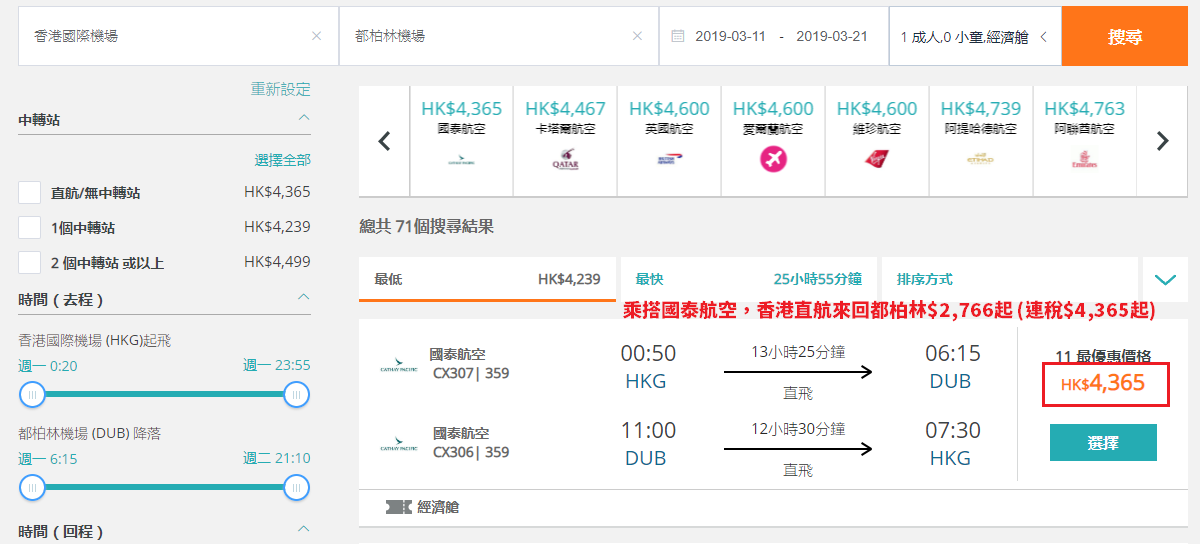This screenshot has width=1200, height=544.
Task: Click the DUB arrival earliest-time slider handle
Action: [x=33, y=488]
